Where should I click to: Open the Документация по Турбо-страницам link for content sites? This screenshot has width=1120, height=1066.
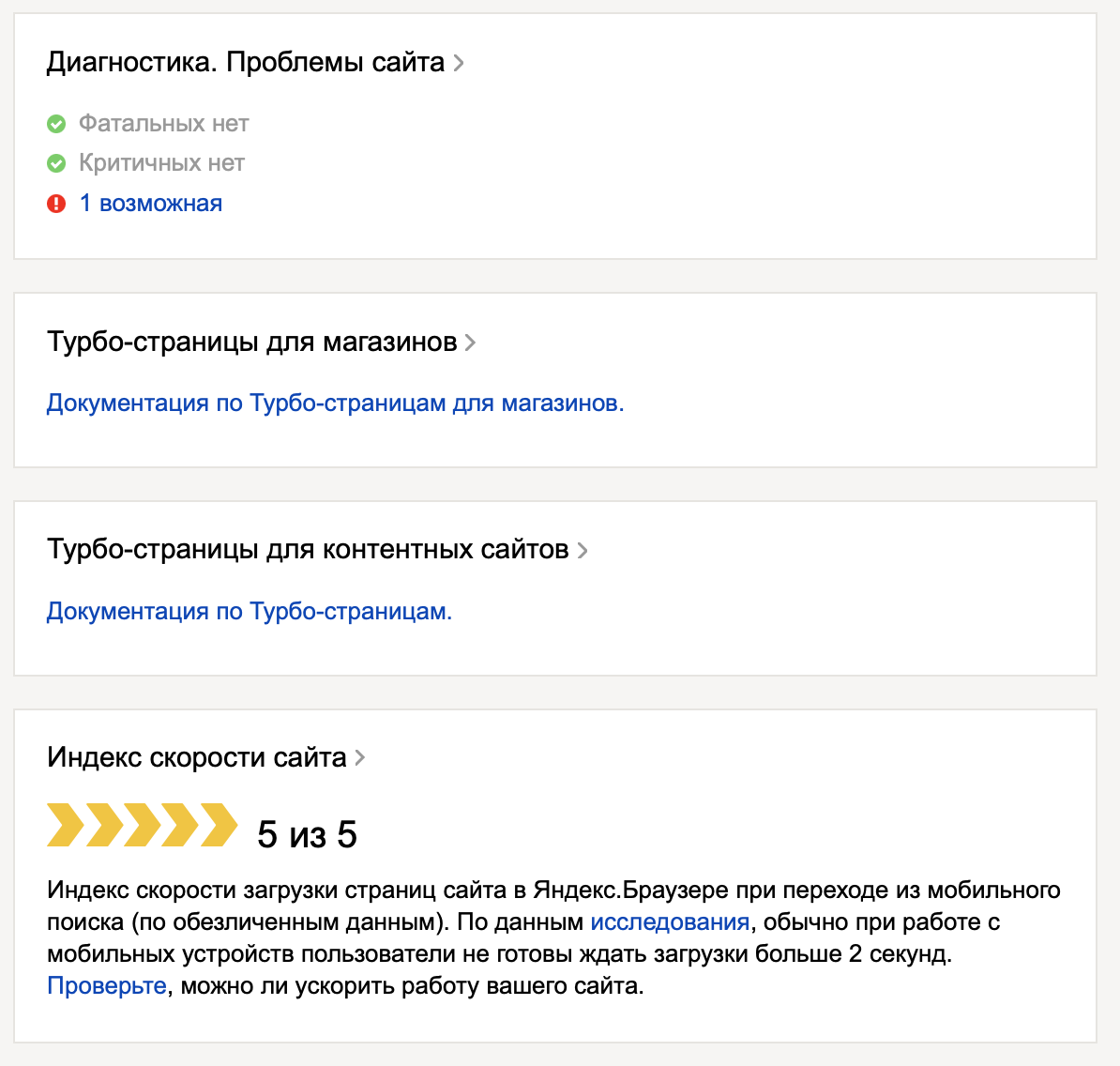point(249,612)
